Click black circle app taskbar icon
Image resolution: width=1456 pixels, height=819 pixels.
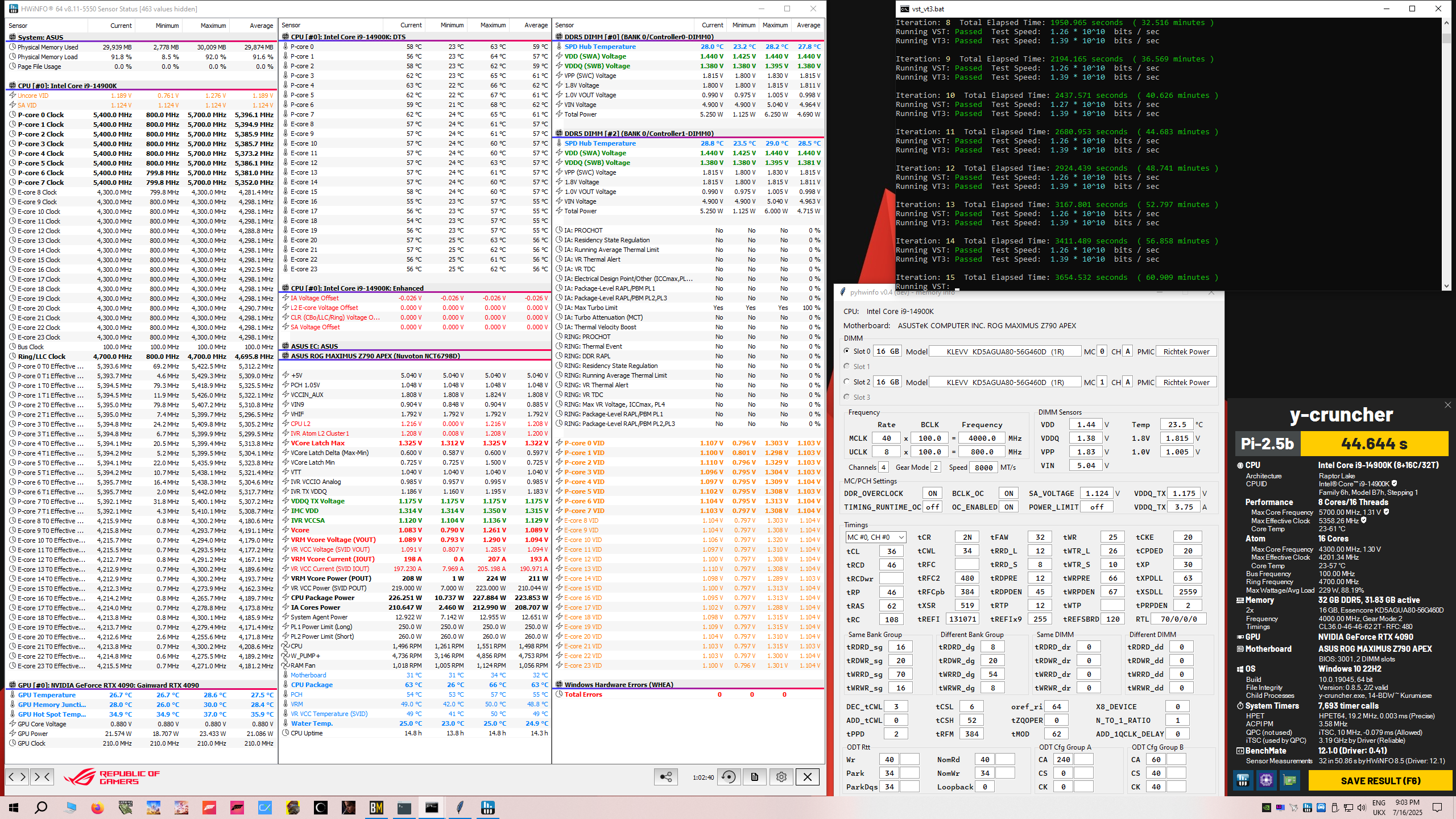(x=321, y=808)
